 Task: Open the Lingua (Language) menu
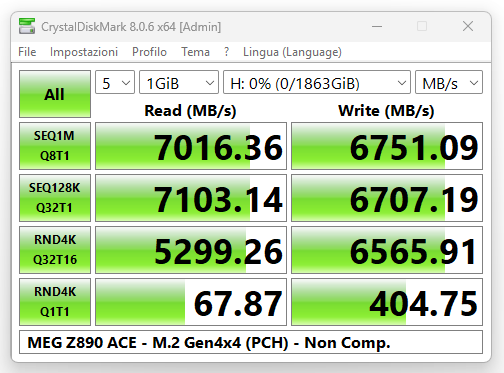292,52
